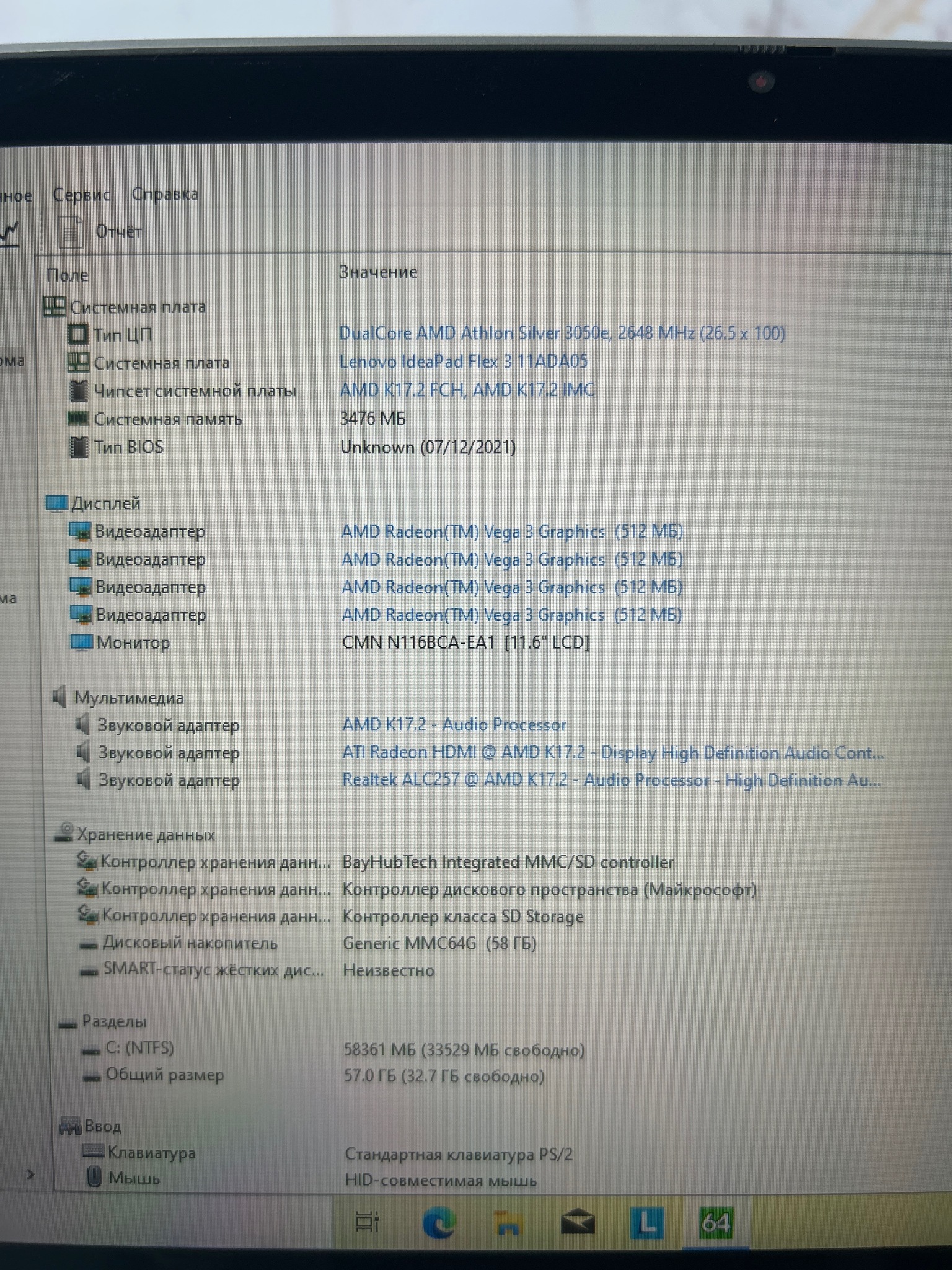
Task: Open the DualCore AMD Athlon Silver 3050e link
Action: pos(562,334)
